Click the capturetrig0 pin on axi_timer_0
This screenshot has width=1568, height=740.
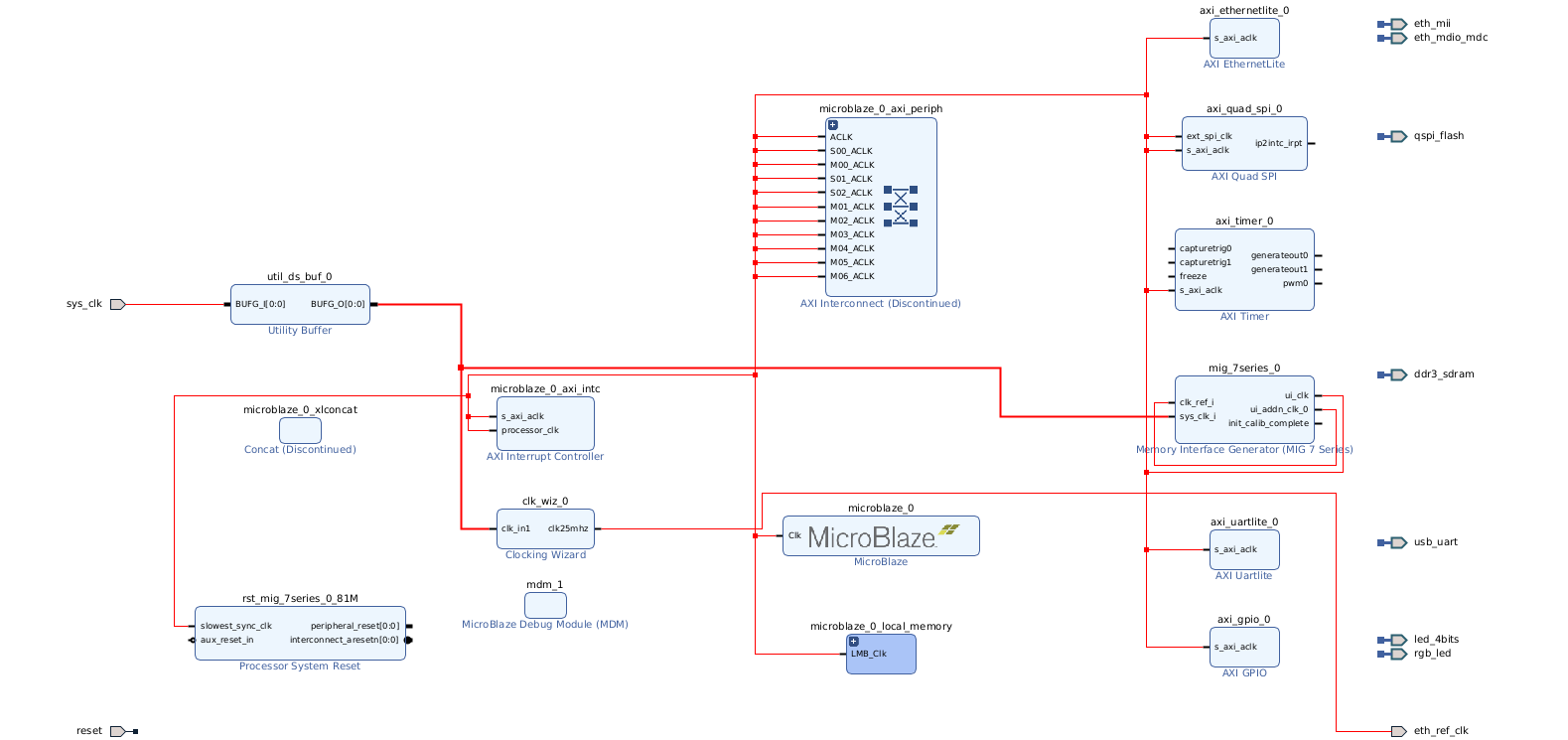pyautogui.click(x=1206, y=249)
